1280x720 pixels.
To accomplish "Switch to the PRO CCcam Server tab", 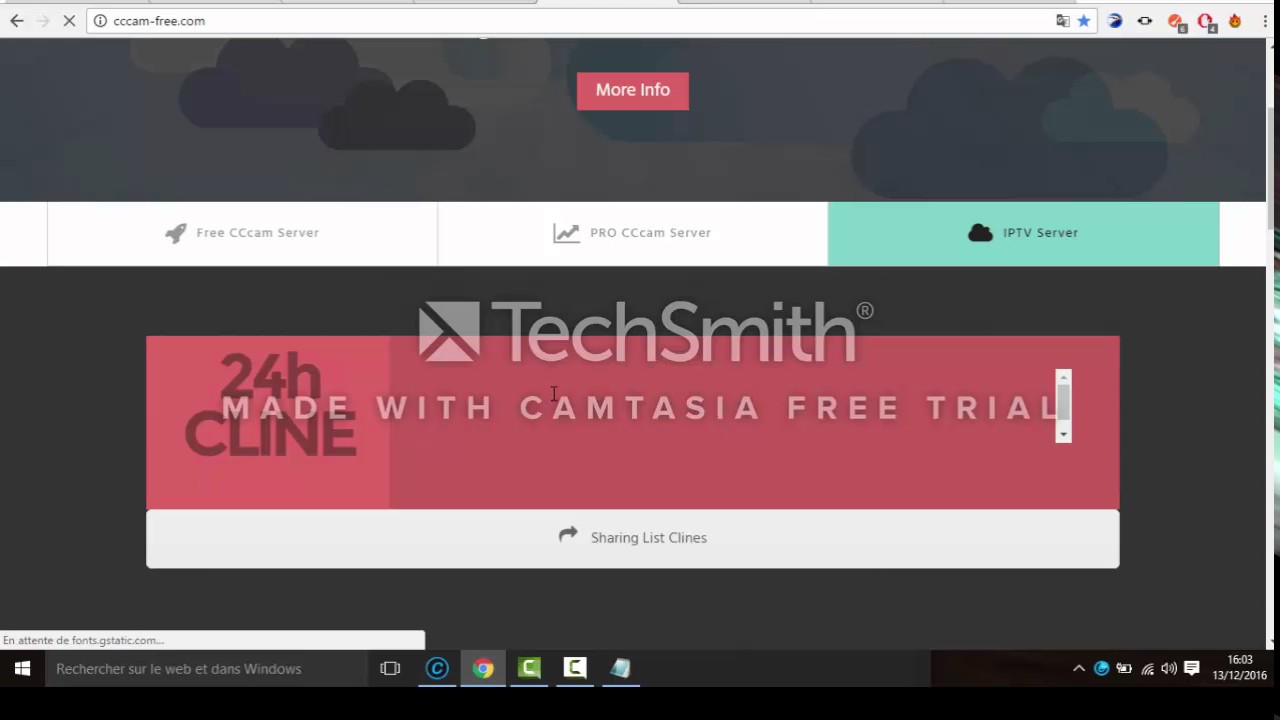I will click(632, 233).
